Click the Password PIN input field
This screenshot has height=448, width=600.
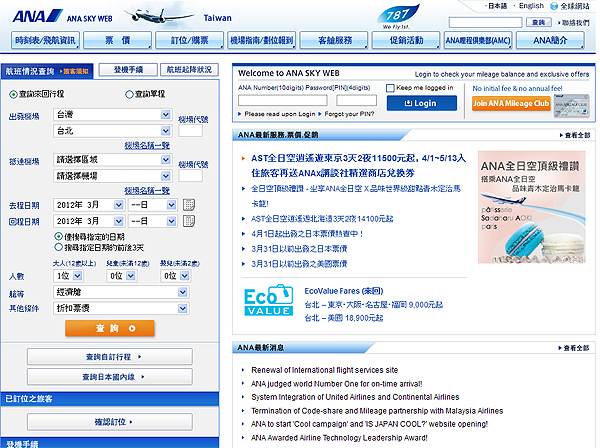tap(356, 101)
